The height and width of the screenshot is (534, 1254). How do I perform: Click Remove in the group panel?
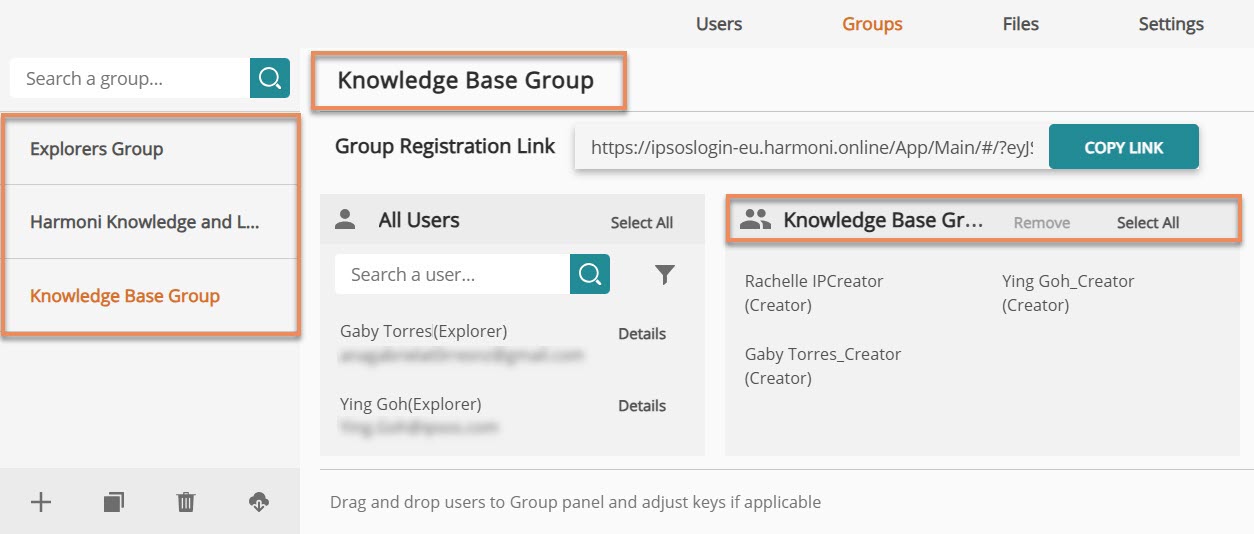(1042, 223)
